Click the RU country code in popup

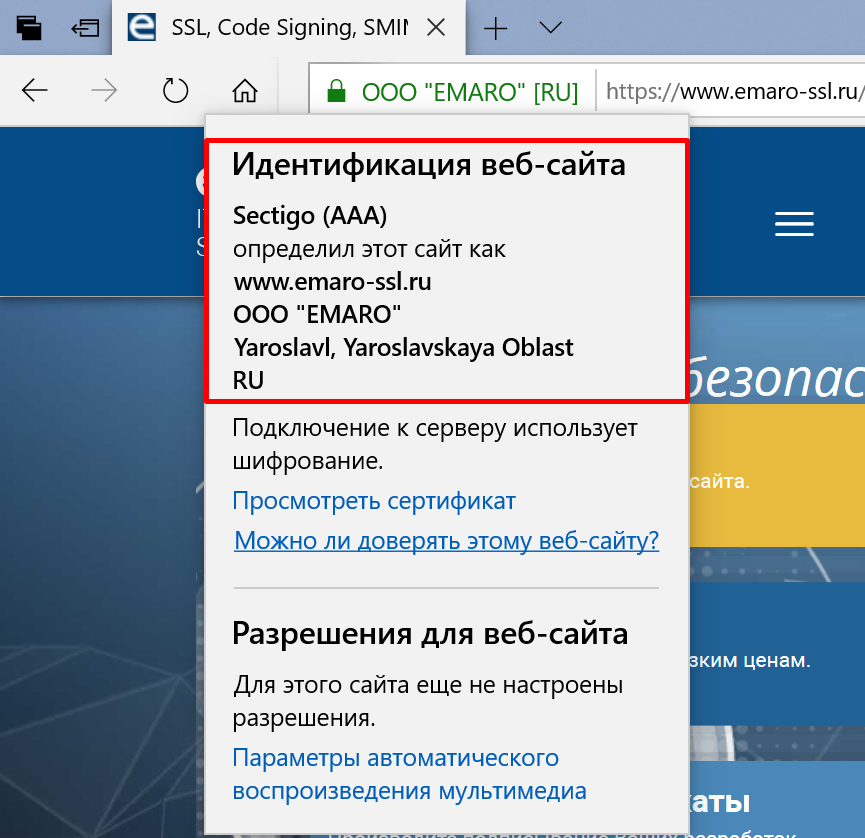click(x=248, y=381)
